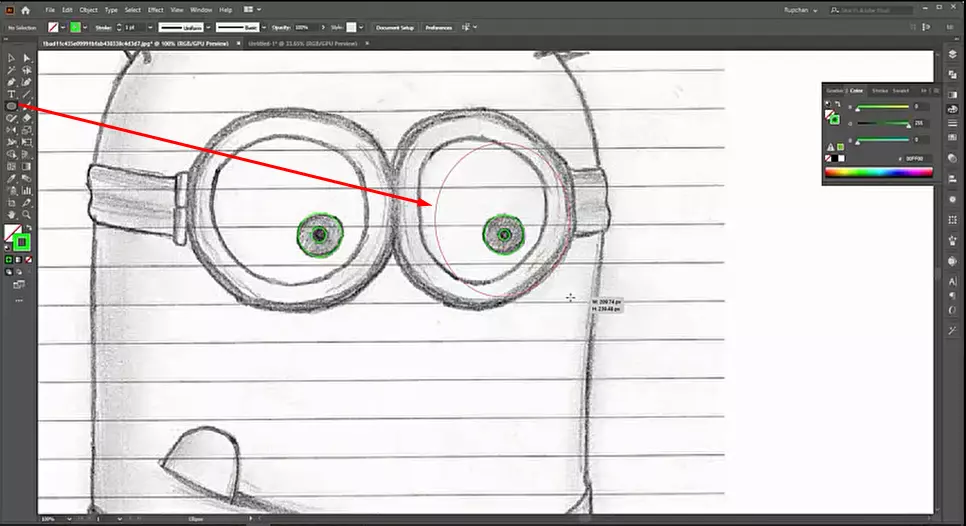Open stroke color dropdown in control bar

point(84,27)
